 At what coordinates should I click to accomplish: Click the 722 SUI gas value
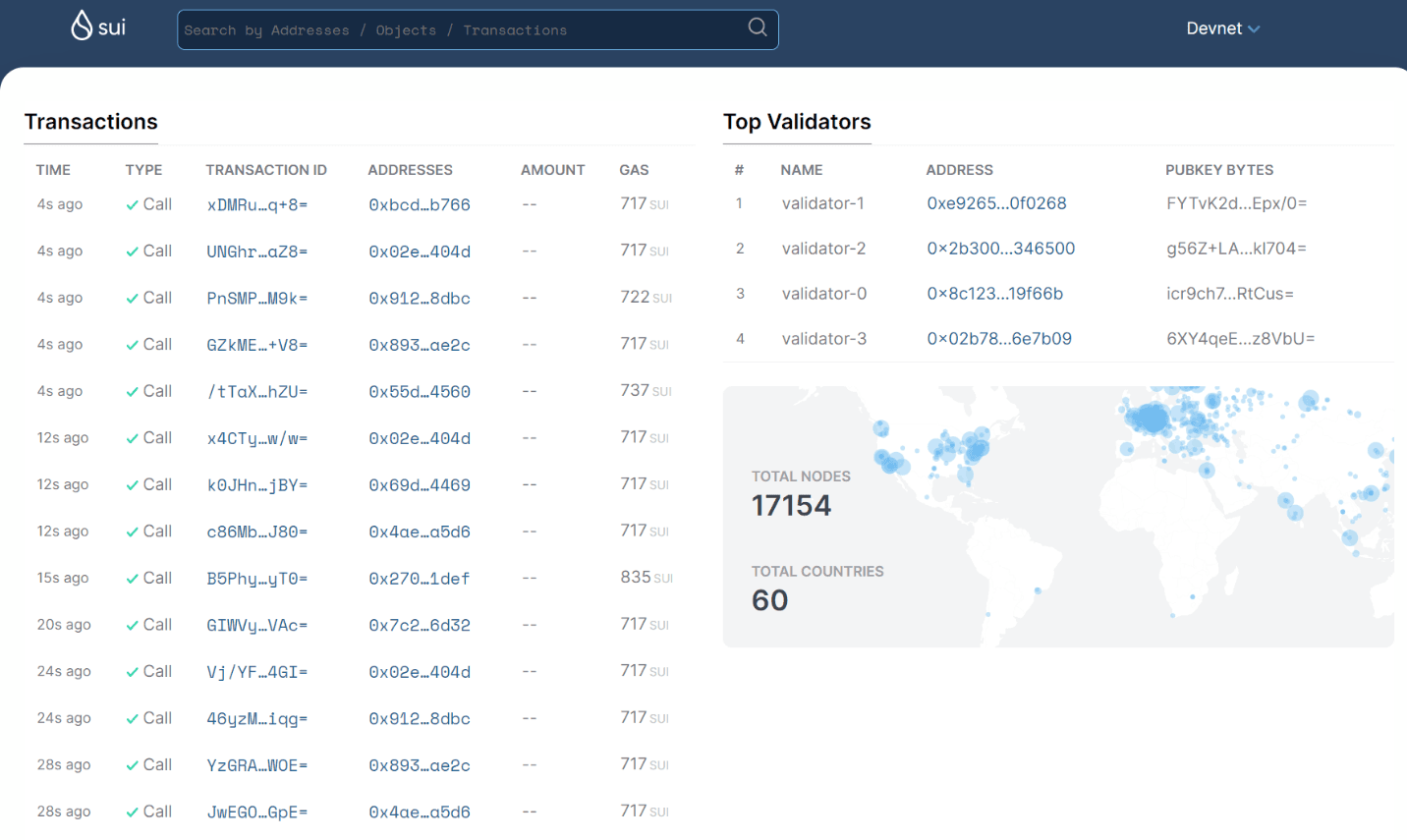646,297
